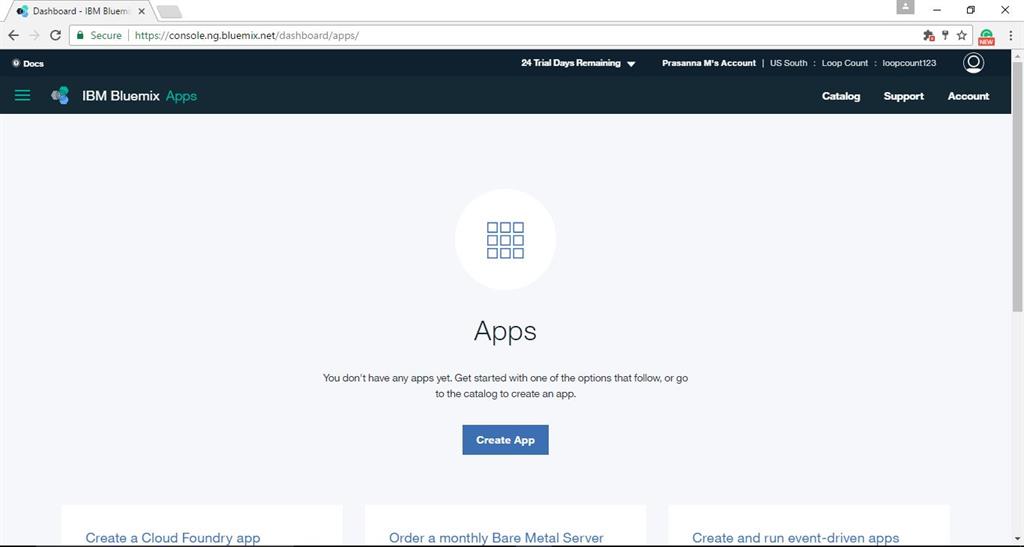Click the large Apps heading
Image resolution: width=1024 pixels, height=547 pixels.
coord(505,332)
